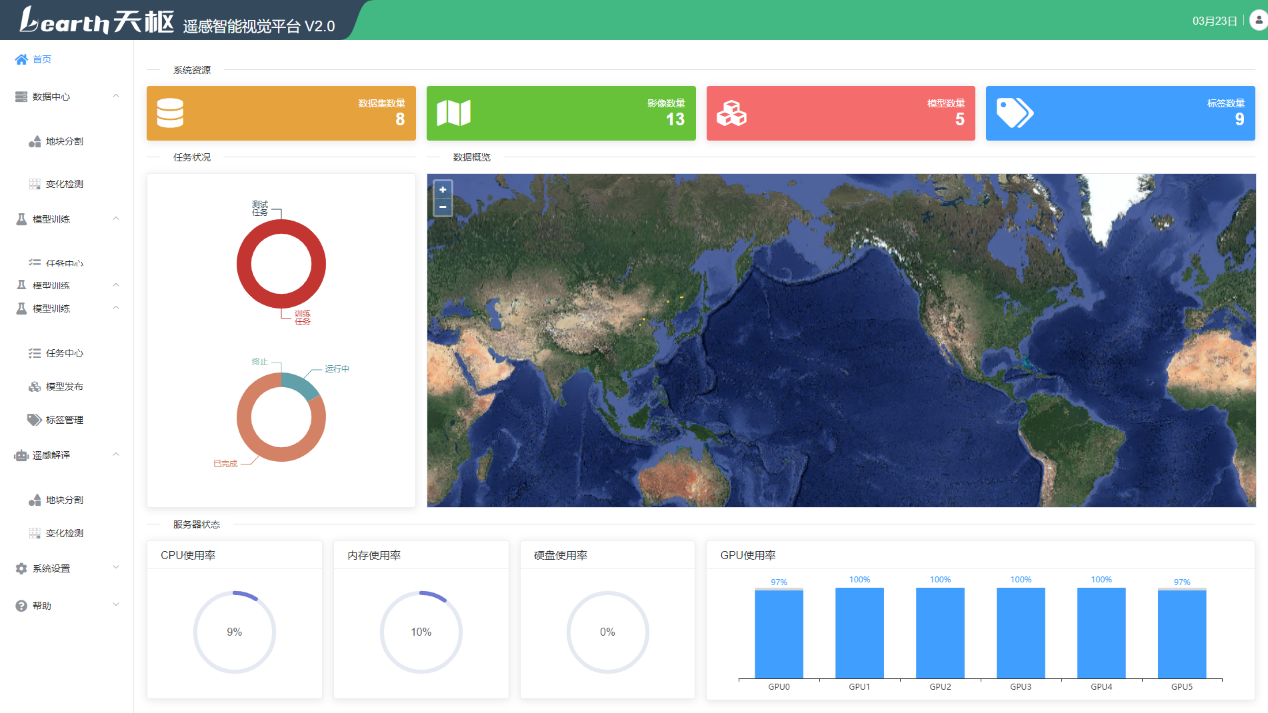Click the orange 数据集数量 card
This screenshot has height=713, width=1268.
click(x=281, y=113)
